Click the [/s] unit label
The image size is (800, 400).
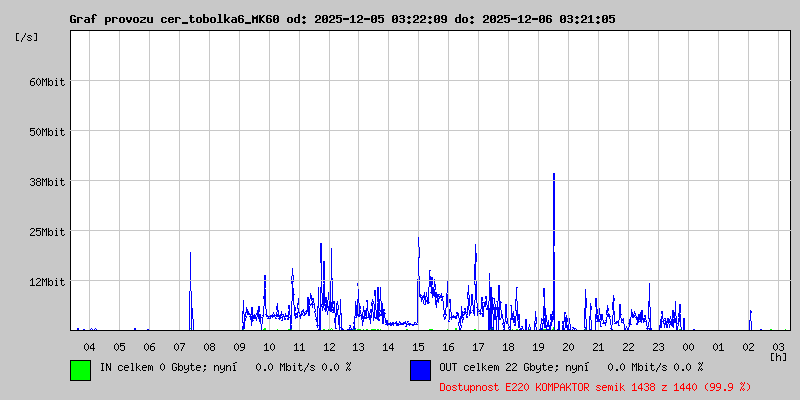27,37
